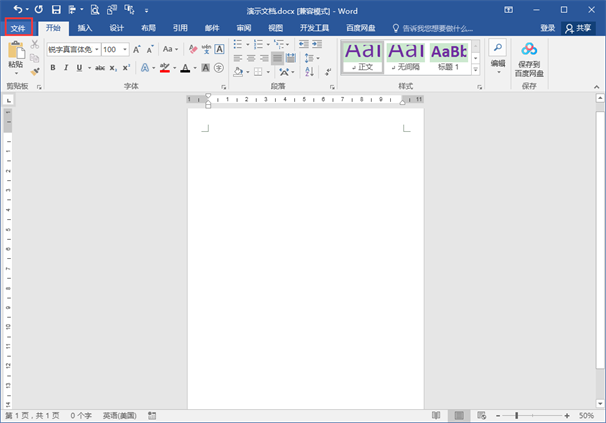
Task: Click the Share (共享) person icon
Action: (x=584, y=28)
